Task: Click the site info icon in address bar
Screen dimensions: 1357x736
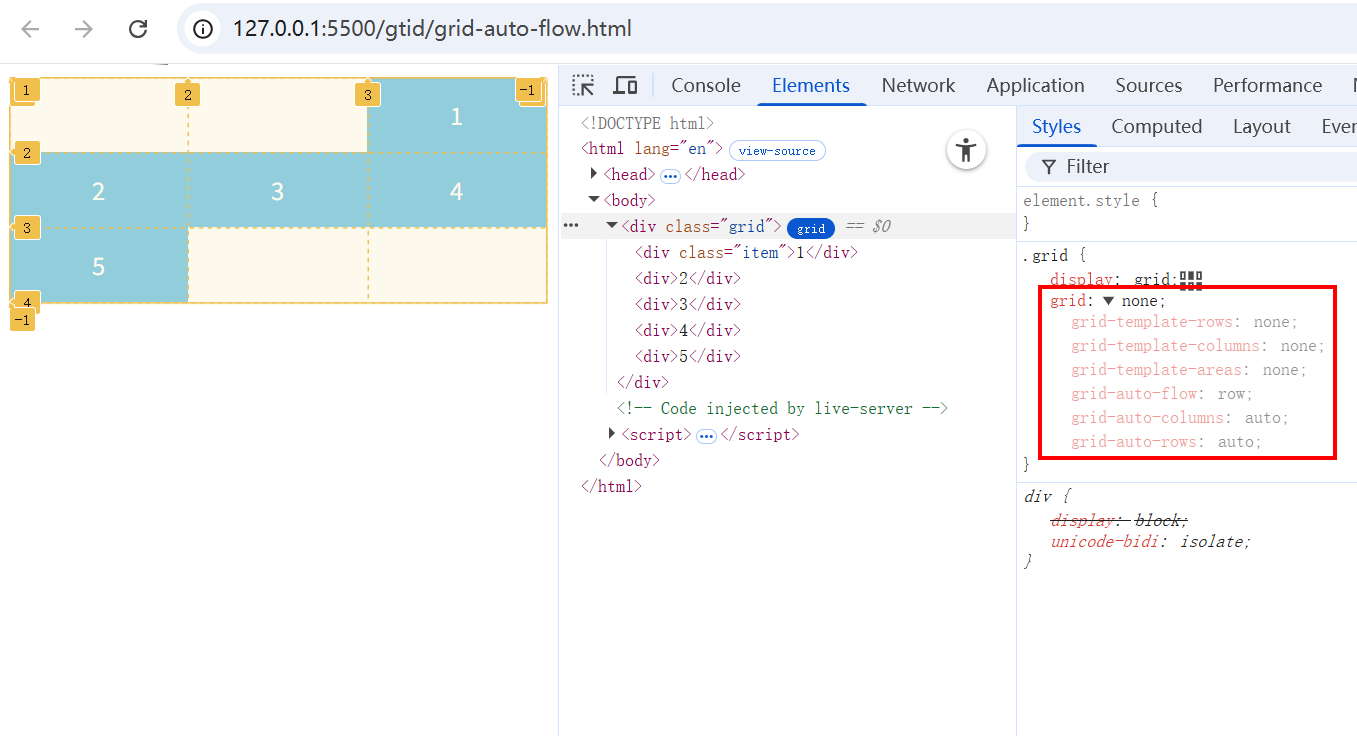Action: point(204,29)
